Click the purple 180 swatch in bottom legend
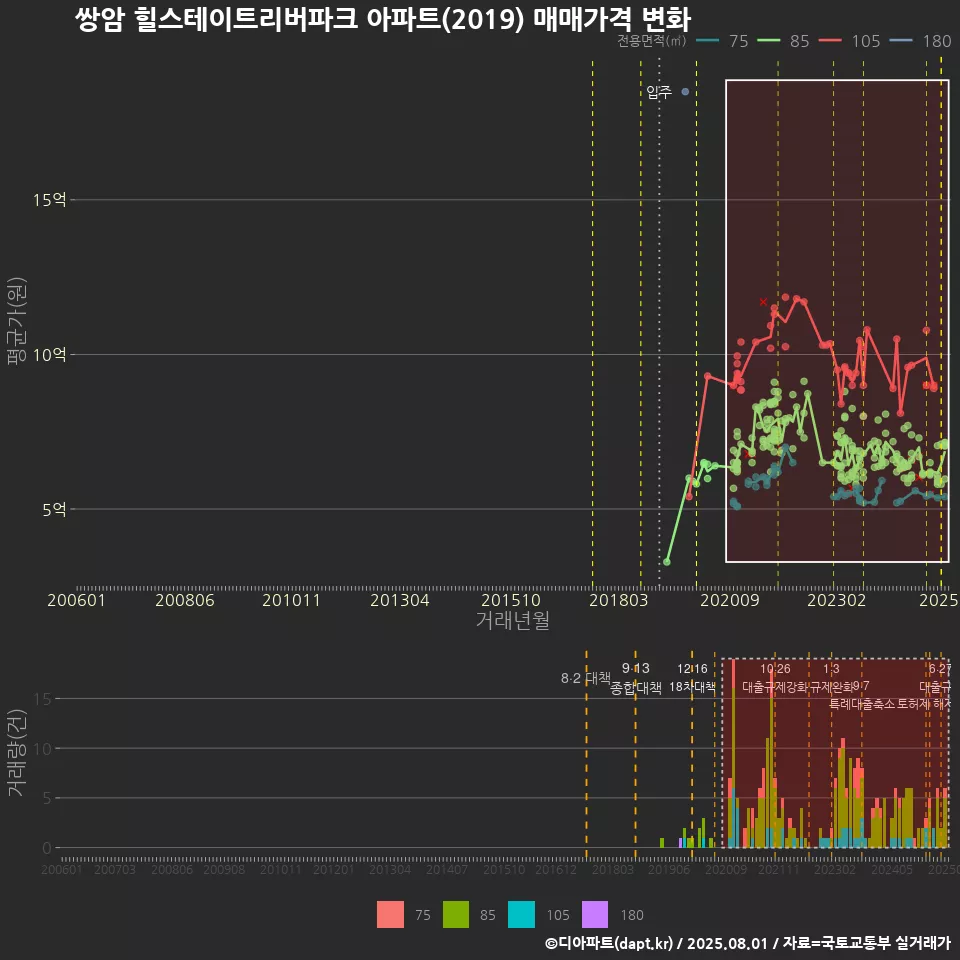The width and height of the screenshot is (960, 960). tap(594, 915)
